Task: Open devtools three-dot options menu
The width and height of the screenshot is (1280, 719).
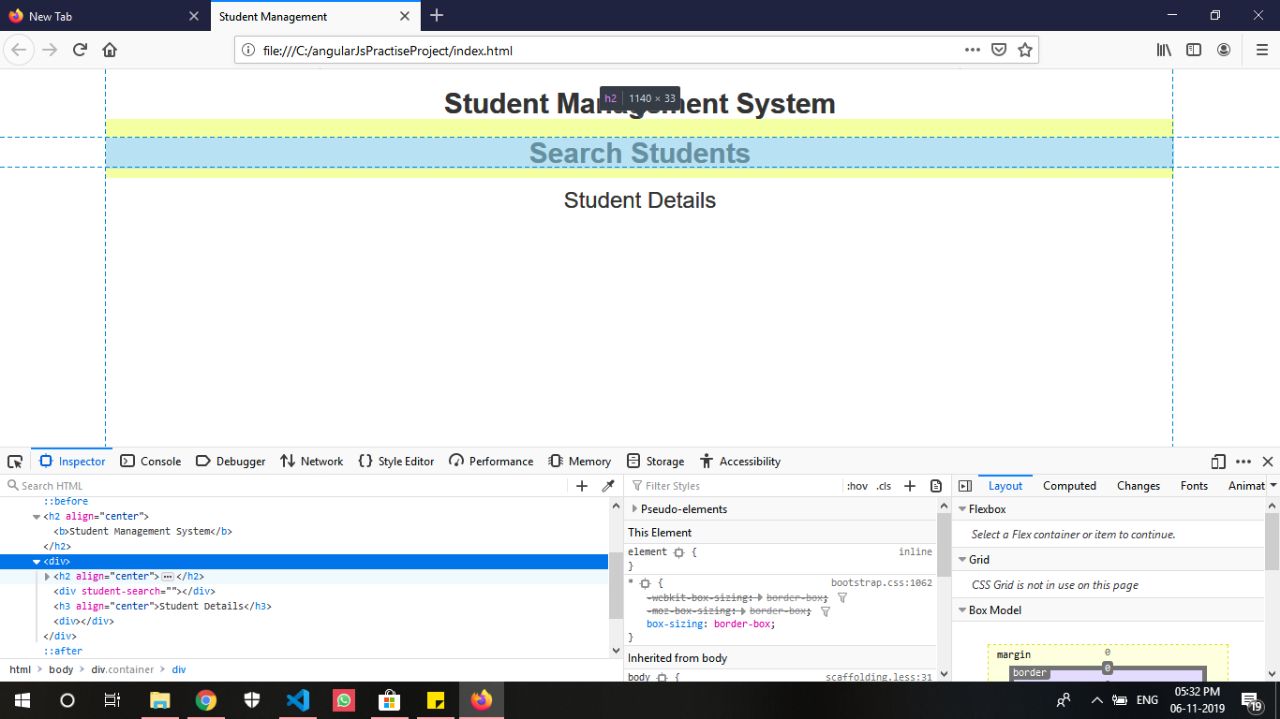Action: [x=1243, y=461]
